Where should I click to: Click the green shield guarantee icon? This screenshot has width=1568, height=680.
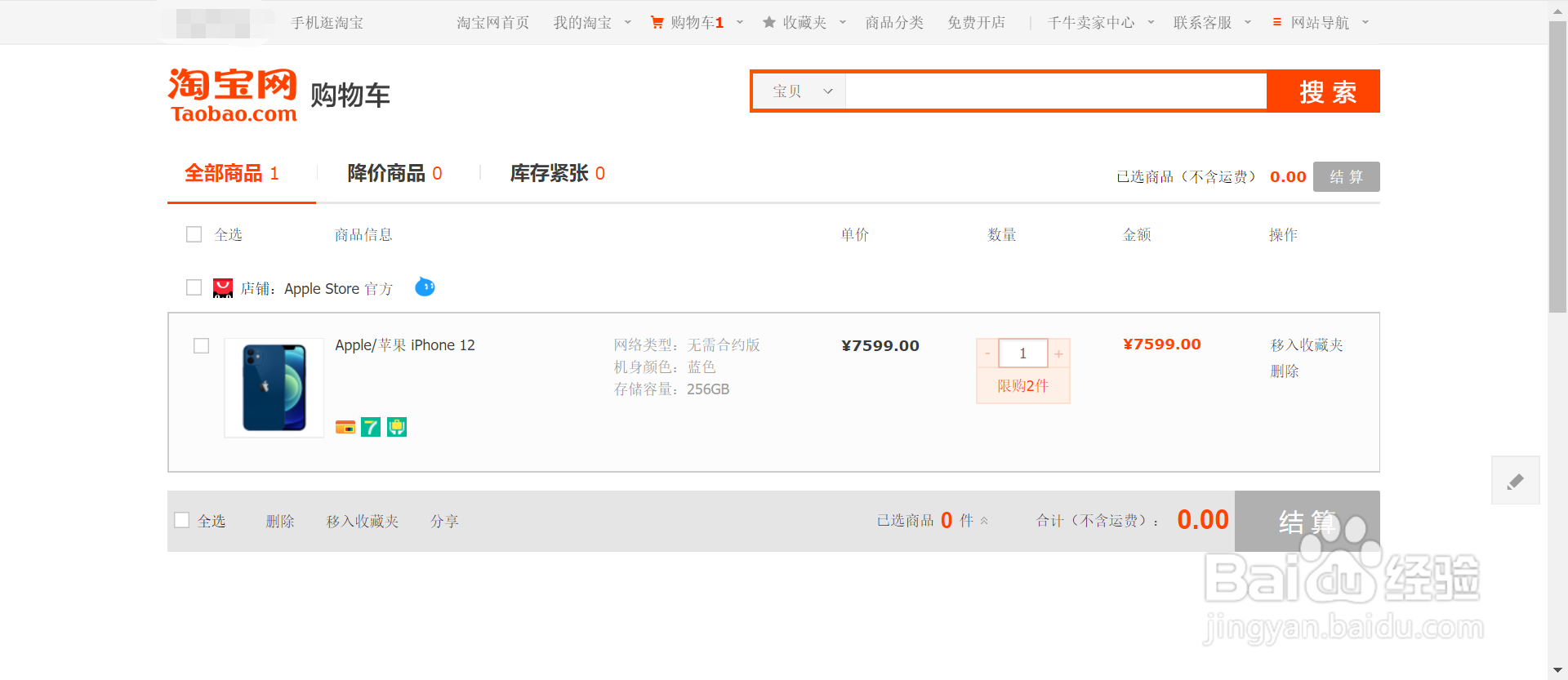point(397,427)
